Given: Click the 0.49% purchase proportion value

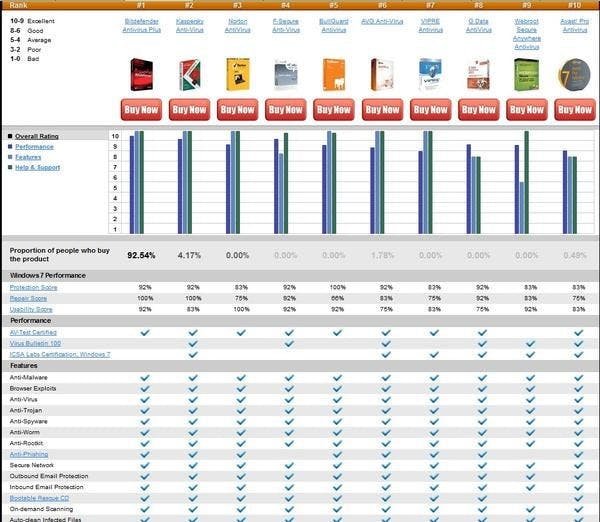Looking at the screenshot, I should pyautogui.click(x=575, y=255).
